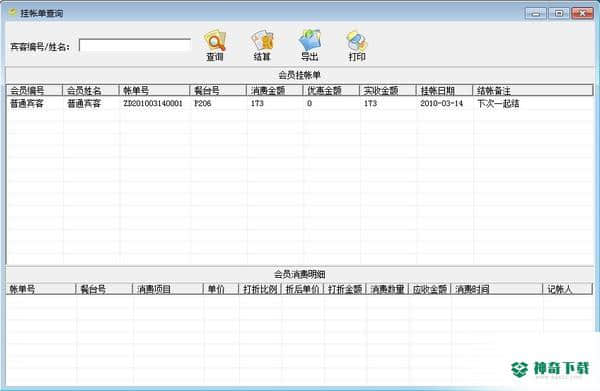Click the 餐台号 header in 会员消费明细

click(x=104, y=289)
